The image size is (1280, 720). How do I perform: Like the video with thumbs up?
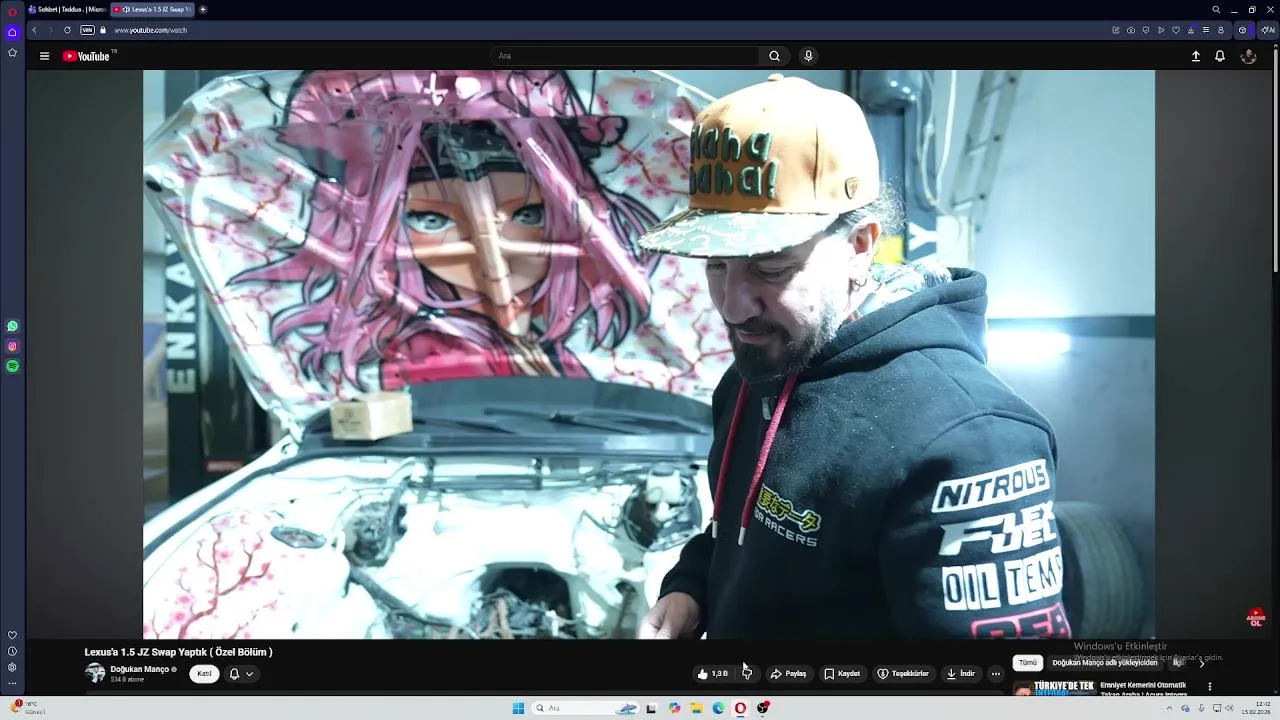pos(713,674)
